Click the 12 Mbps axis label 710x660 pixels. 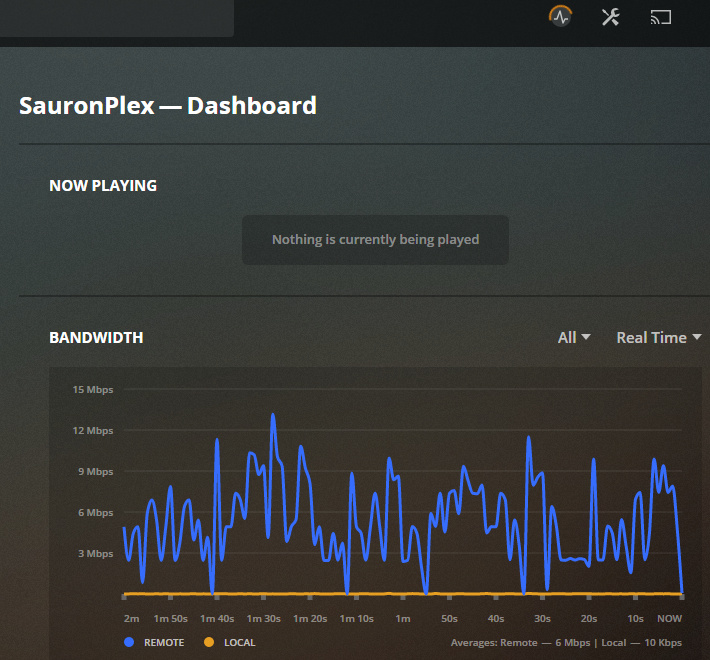tap(93, 430)
